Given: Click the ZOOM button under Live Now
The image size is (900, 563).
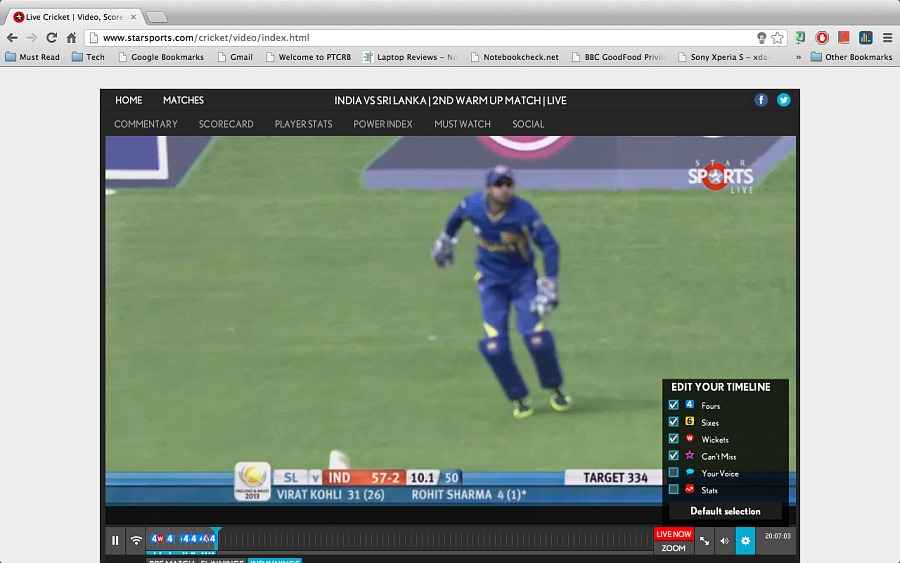Looking at the screenshot, I should click(x=674, y=548).
